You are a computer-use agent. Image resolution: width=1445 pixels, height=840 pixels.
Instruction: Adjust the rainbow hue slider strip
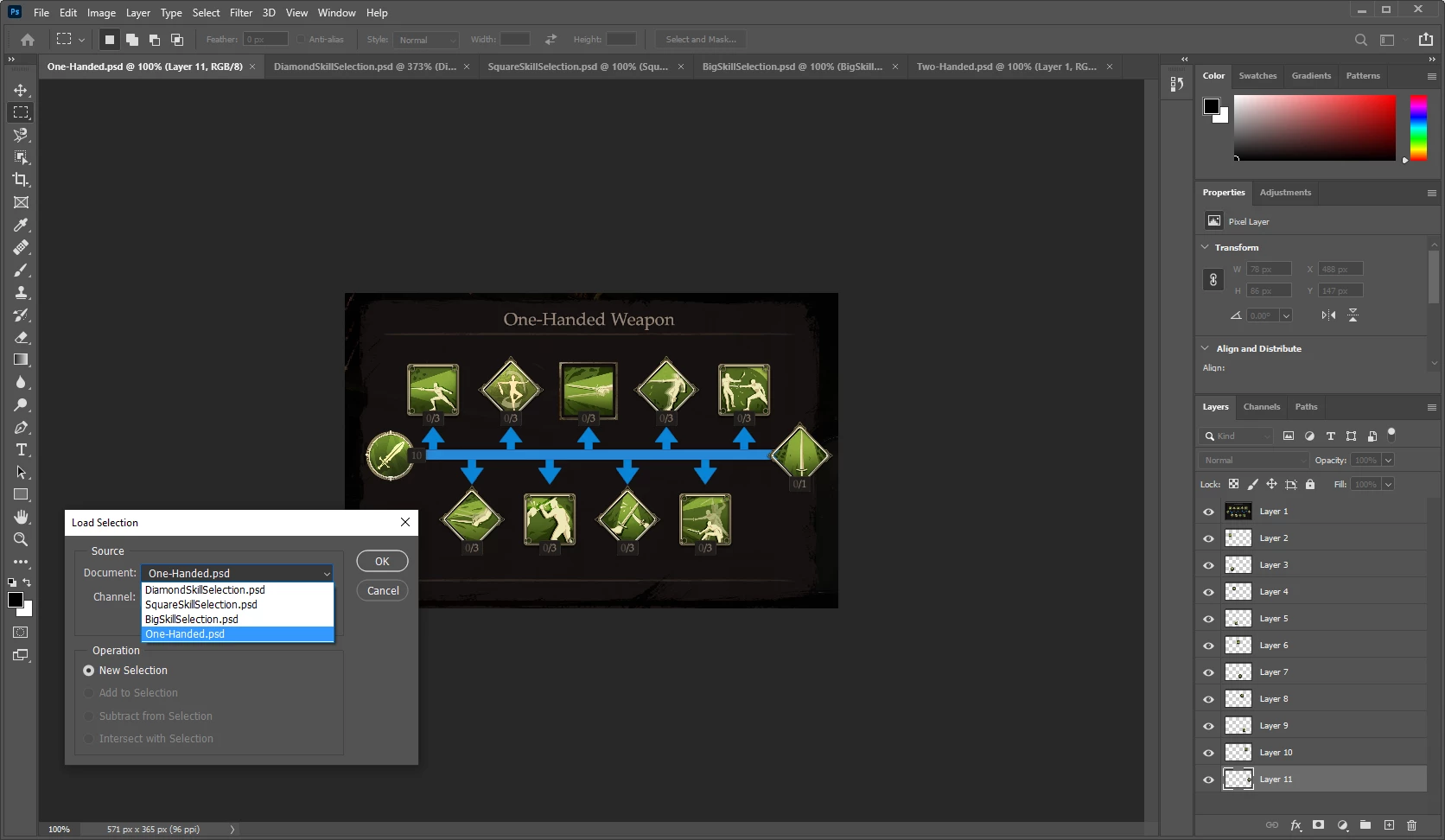tap(1418, 128)
